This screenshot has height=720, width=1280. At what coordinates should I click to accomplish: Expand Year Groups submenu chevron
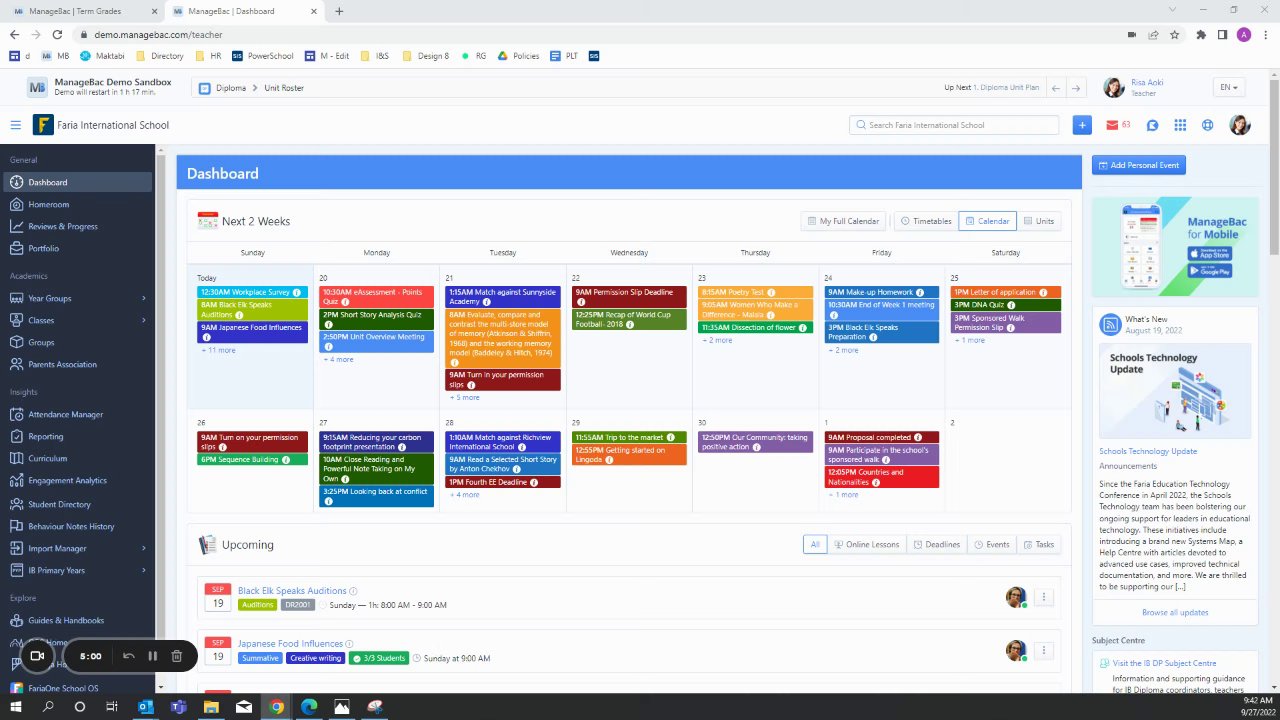144,298
